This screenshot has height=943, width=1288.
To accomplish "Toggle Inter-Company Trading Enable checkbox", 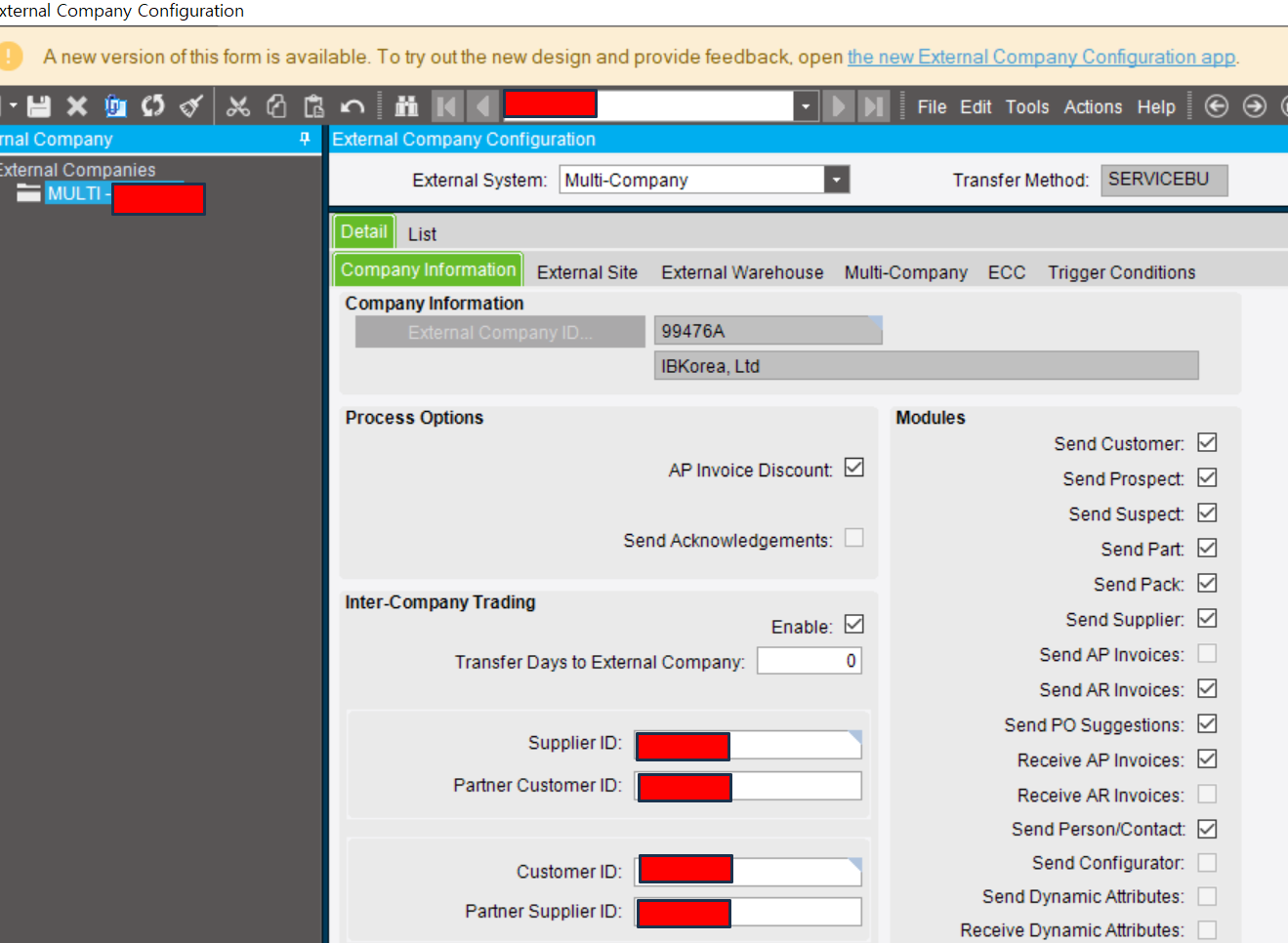I will pos(854,624).
